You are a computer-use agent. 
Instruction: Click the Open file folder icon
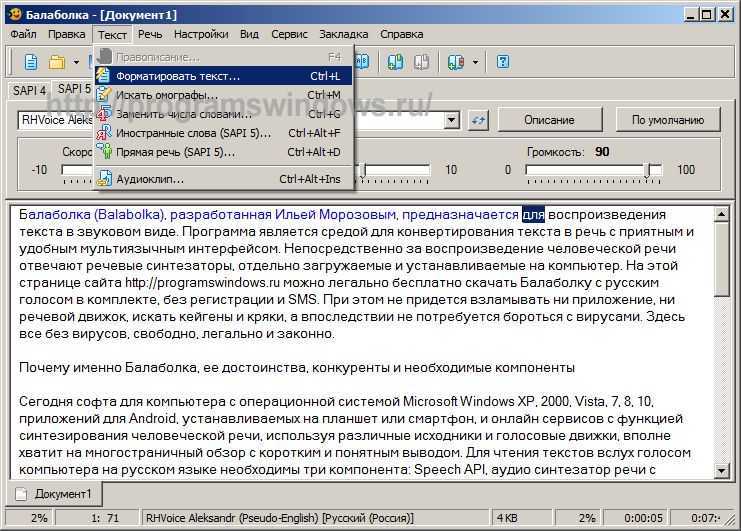pyautogui.click(x=57, y=62)
